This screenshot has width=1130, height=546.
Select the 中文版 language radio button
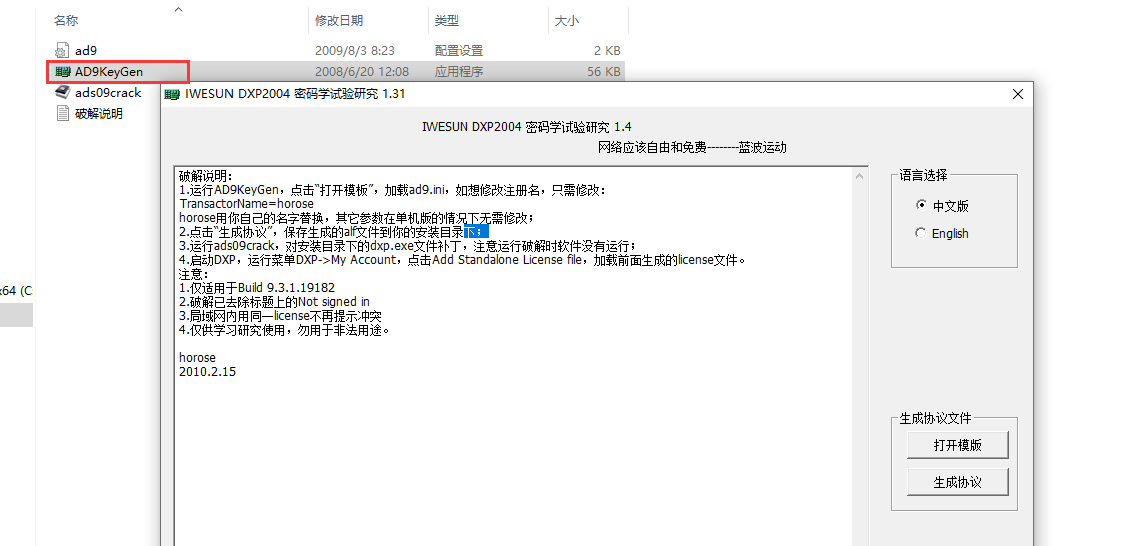click(921, 206)
